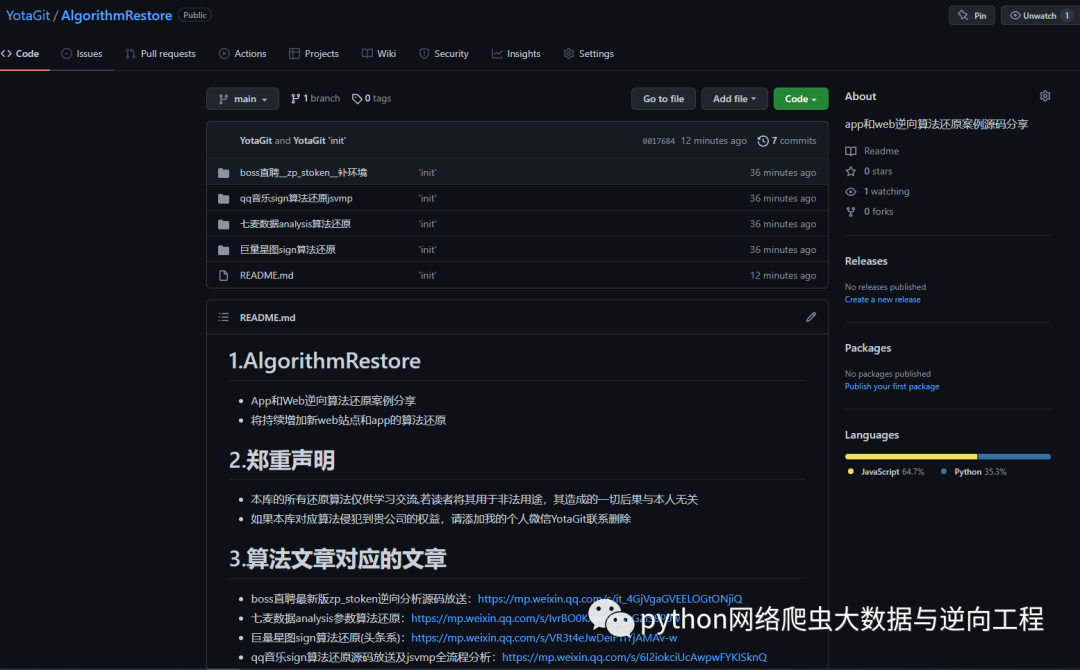Open the repository Settings tab
This screenshot has width=1080, height=670.
tap(589, 54)
